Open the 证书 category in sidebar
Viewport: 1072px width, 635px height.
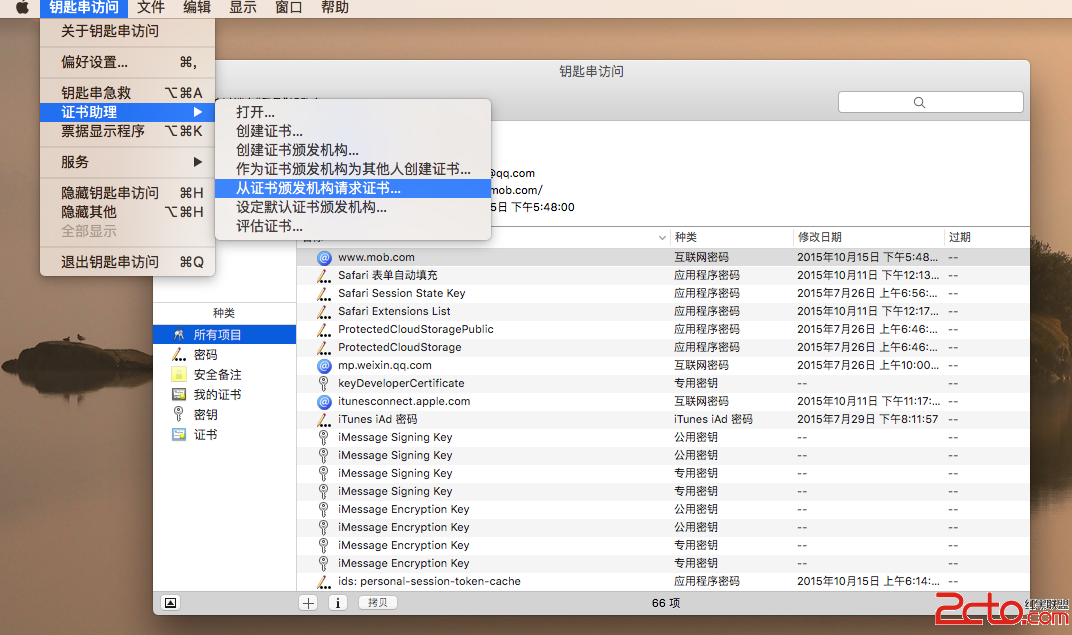click(205, 435)
